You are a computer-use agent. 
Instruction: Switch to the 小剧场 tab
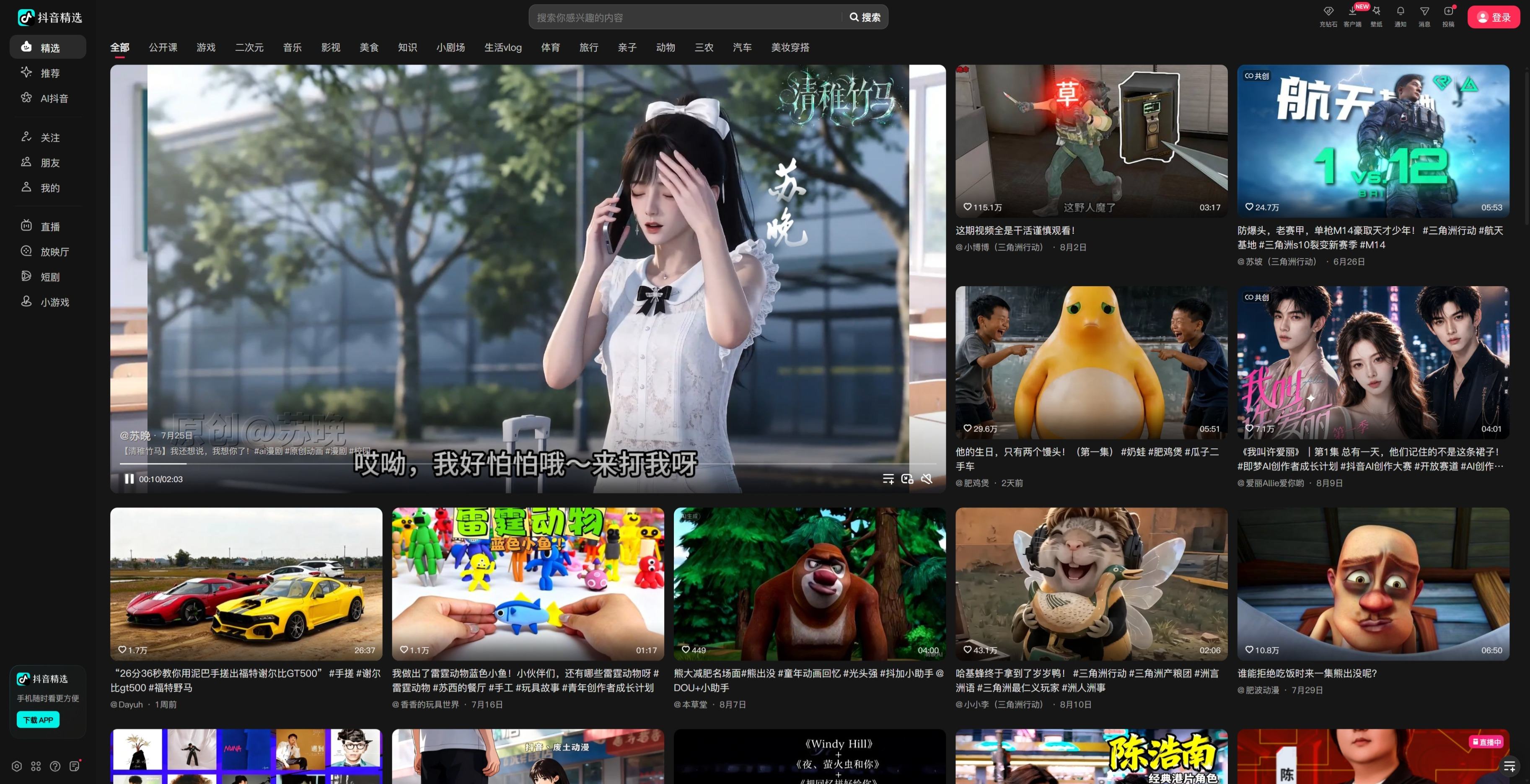click(450, 47)
